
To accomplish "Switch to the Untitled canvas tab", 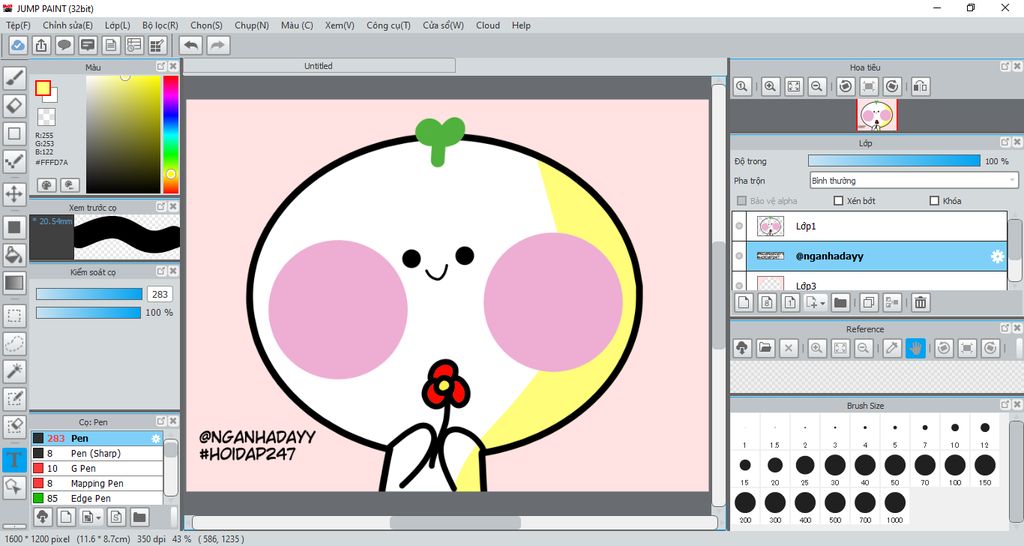I will pyautogui.click(x=319, y=66).
